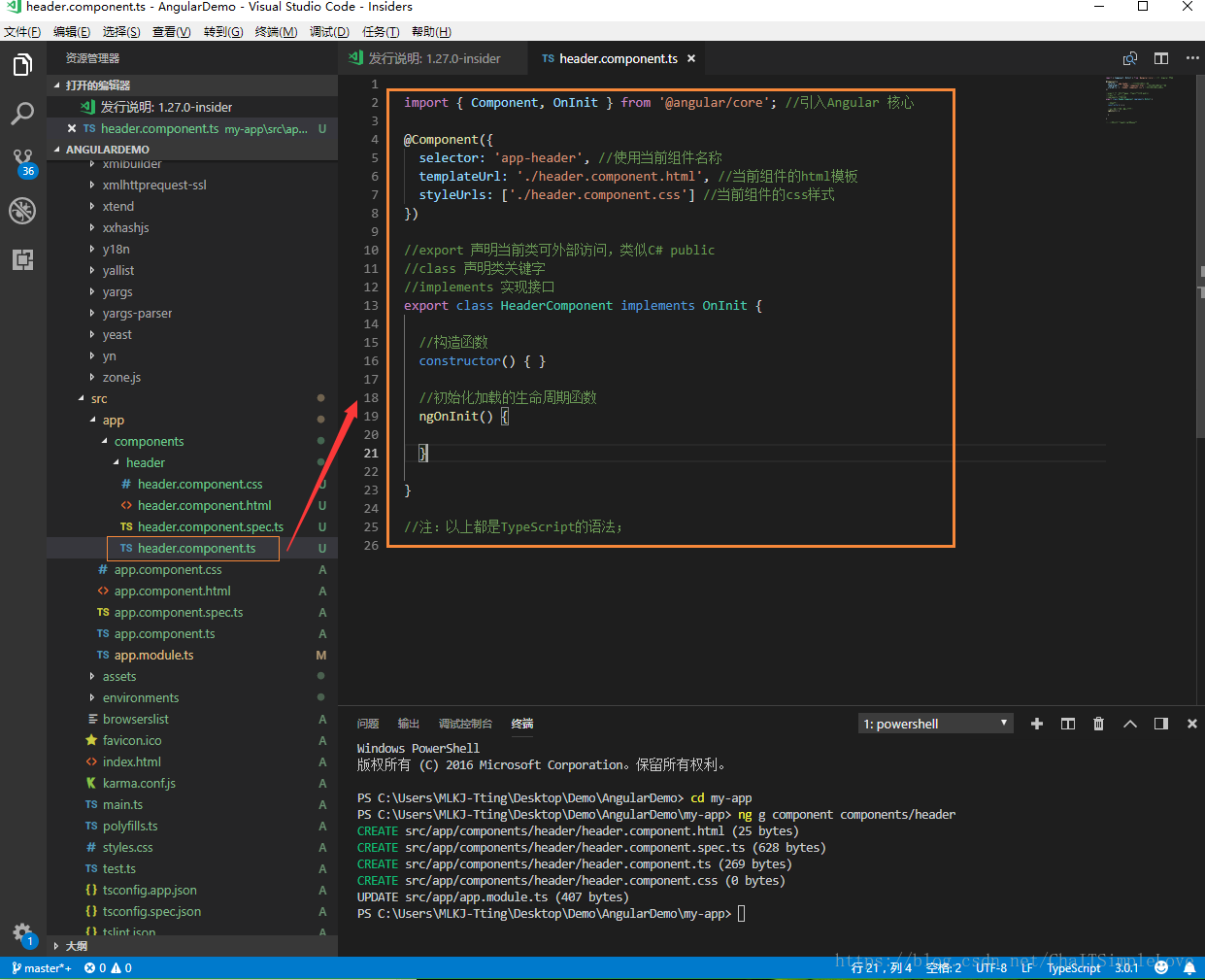
Task: Close the header.component.ts editor tab
Action: click(691, 58)
